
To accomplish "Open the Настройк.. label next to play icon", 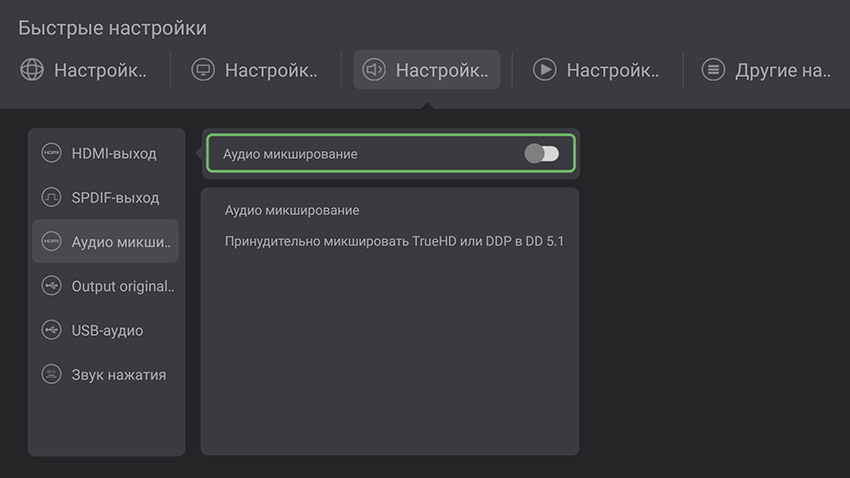I will tap(612, 71).
